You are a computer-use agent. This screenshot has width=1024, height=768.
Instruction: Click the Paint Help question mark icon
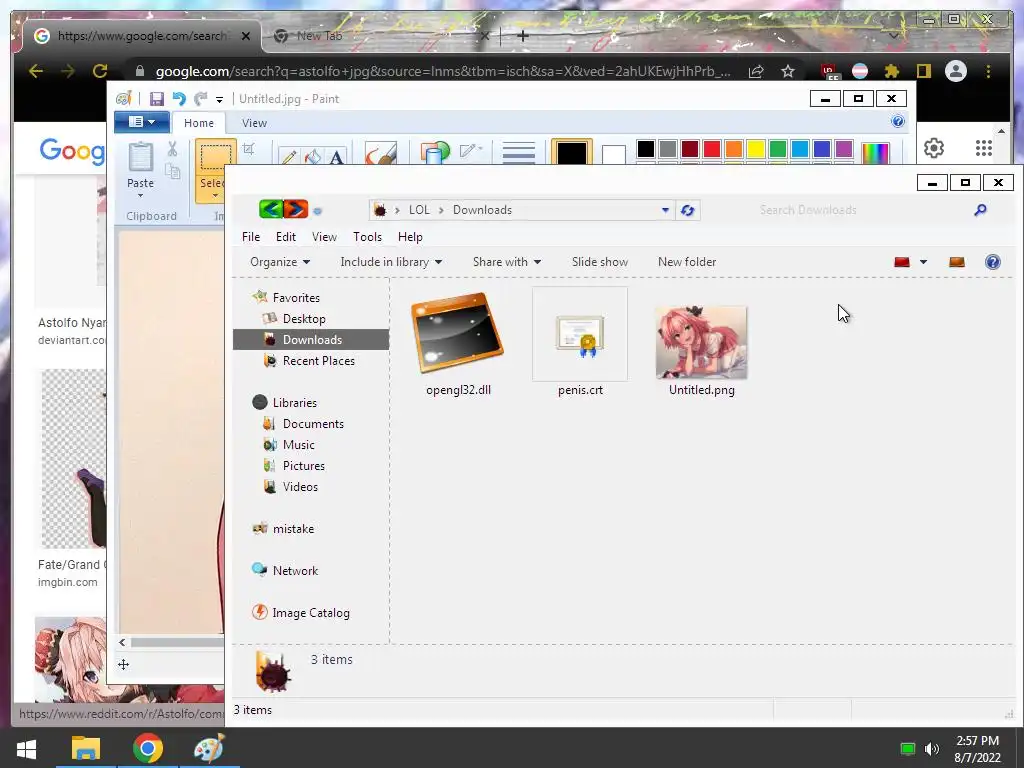(898, 121)
